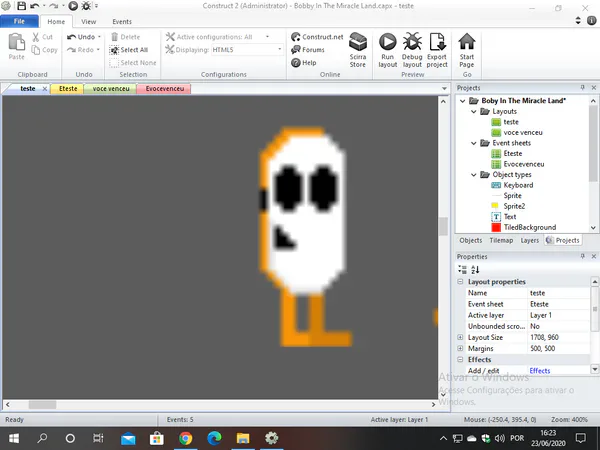Click the quick-access Run layout play icon

pos(73,6)
